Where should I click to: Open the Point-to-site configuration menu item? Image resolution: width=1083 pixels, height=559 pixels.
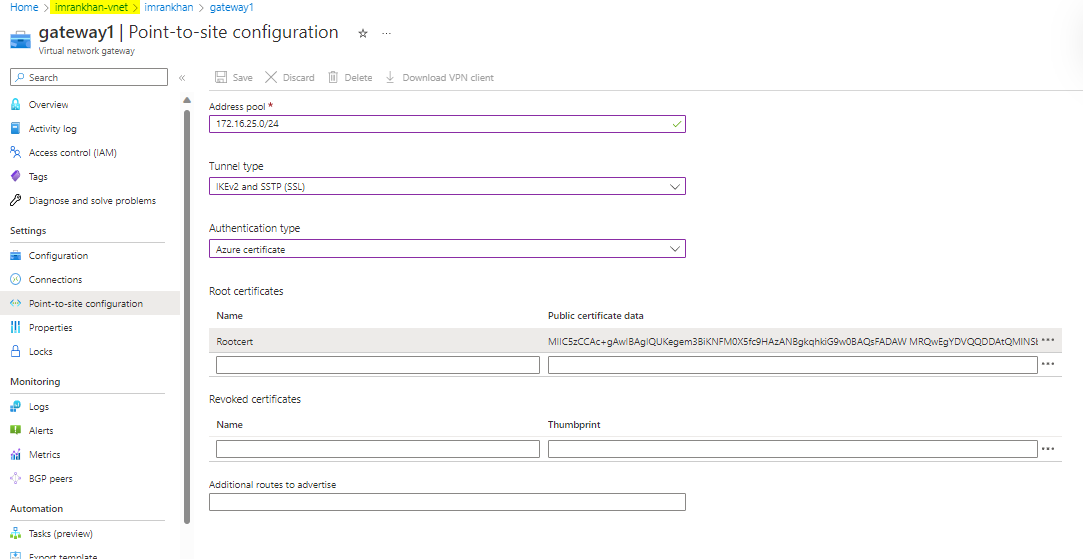[x=85, y=303]
